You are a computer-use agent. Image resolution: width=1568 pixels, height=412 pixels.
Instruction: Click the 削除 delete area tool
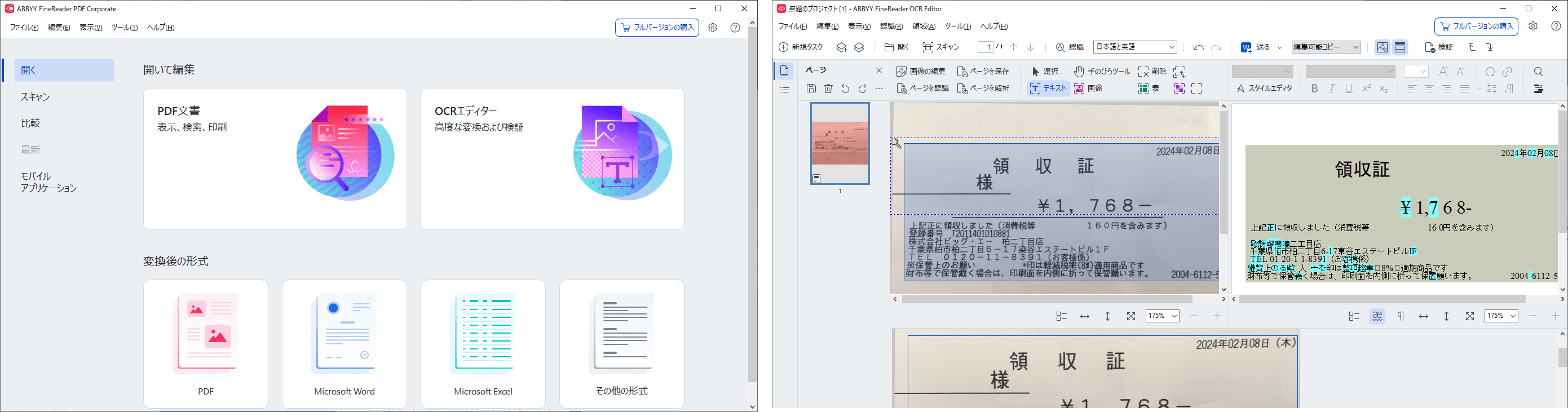tap(1152, 72)
